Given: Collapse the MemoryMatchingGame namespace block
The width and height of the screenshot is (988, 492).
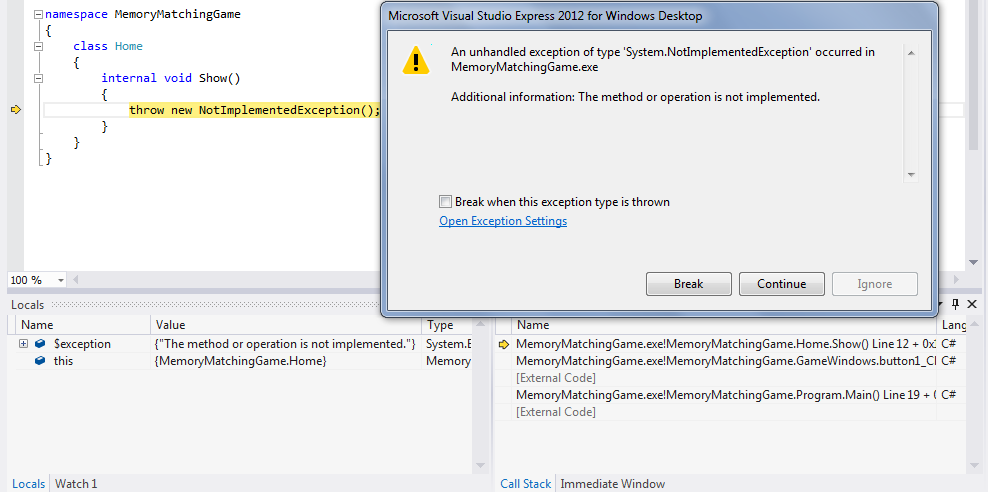Looking at the screenshot, I should [x=37, y=15].
